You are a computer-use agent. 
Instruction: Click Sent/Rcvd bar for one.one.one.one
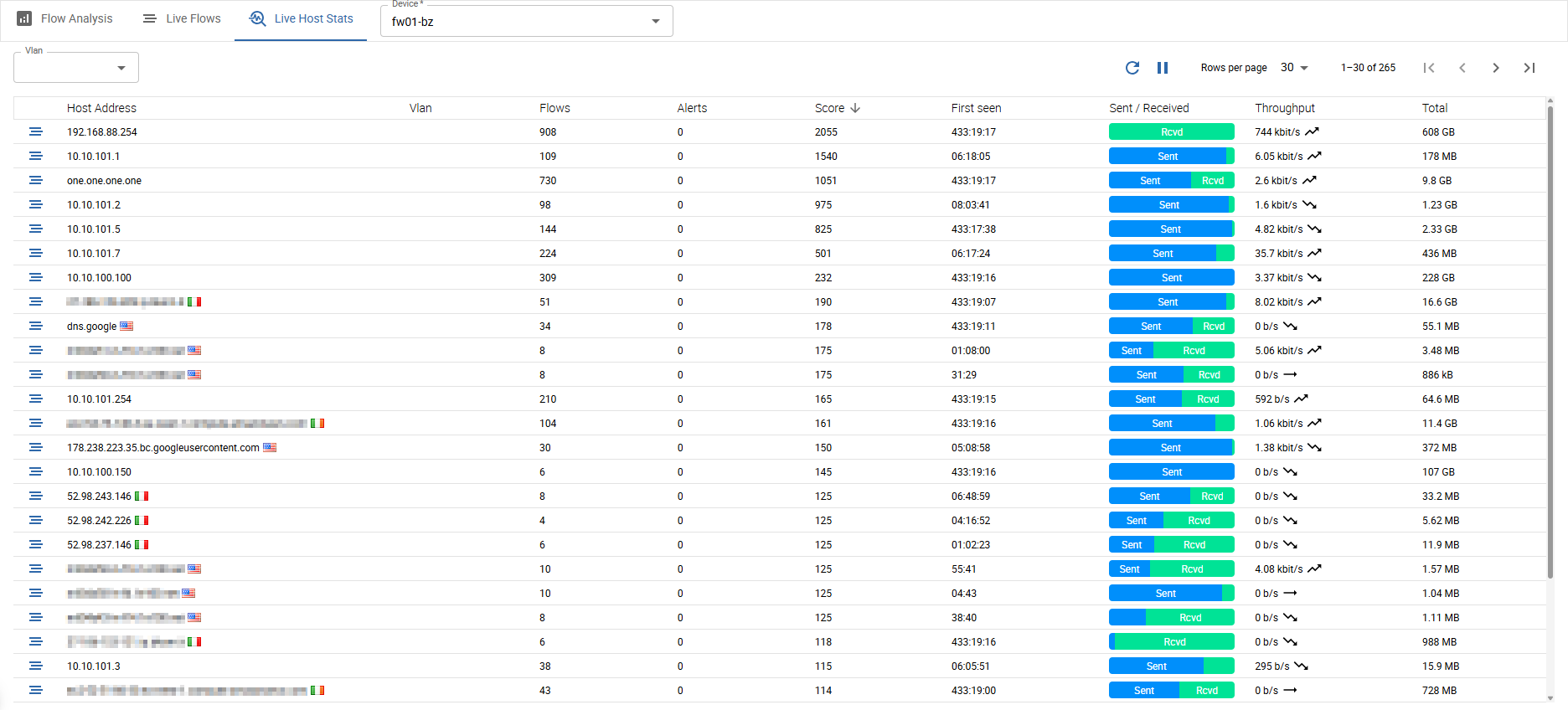click(1172, 181)
